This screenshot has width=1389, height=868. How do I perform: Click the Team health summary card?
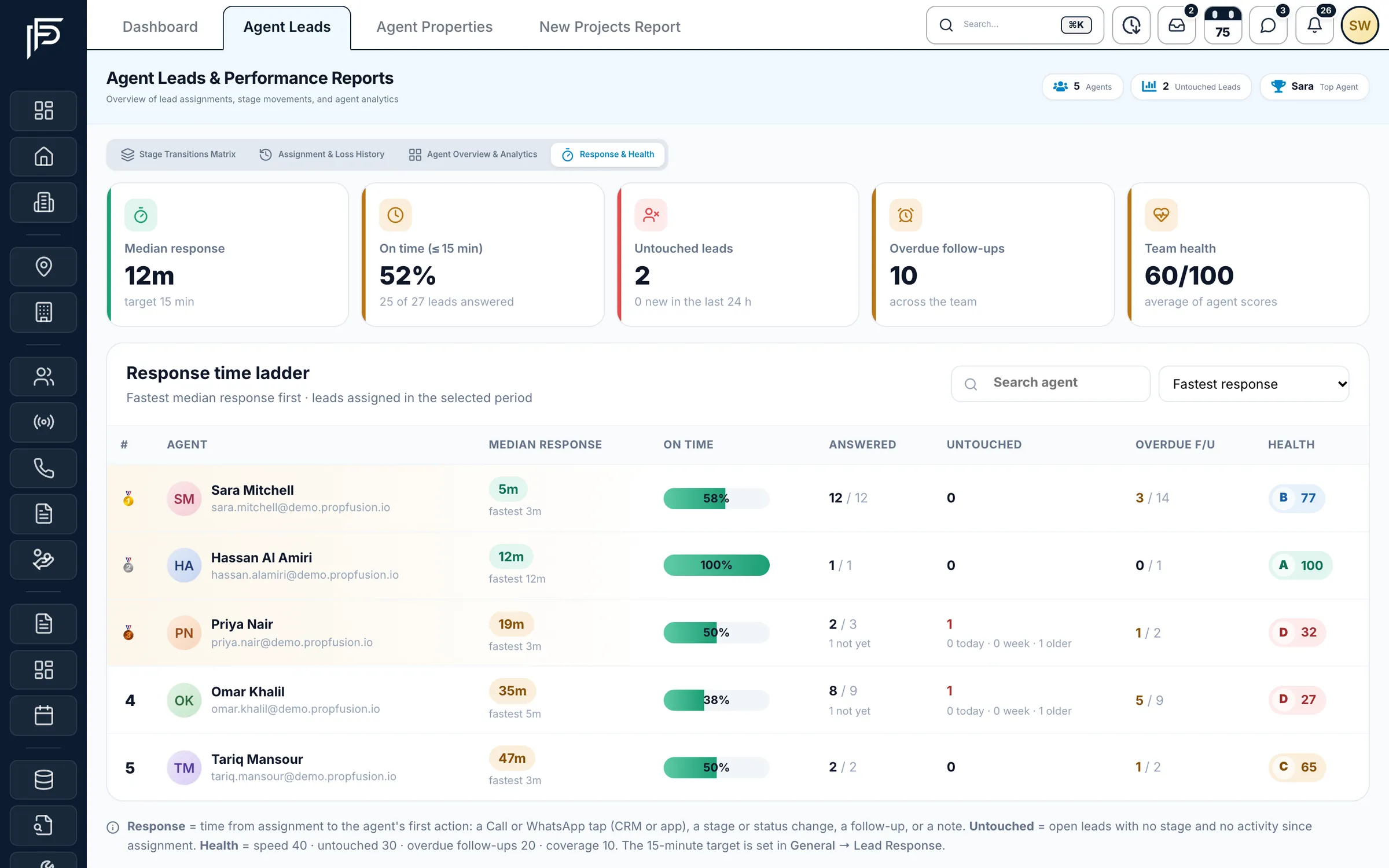point(1248,255)
